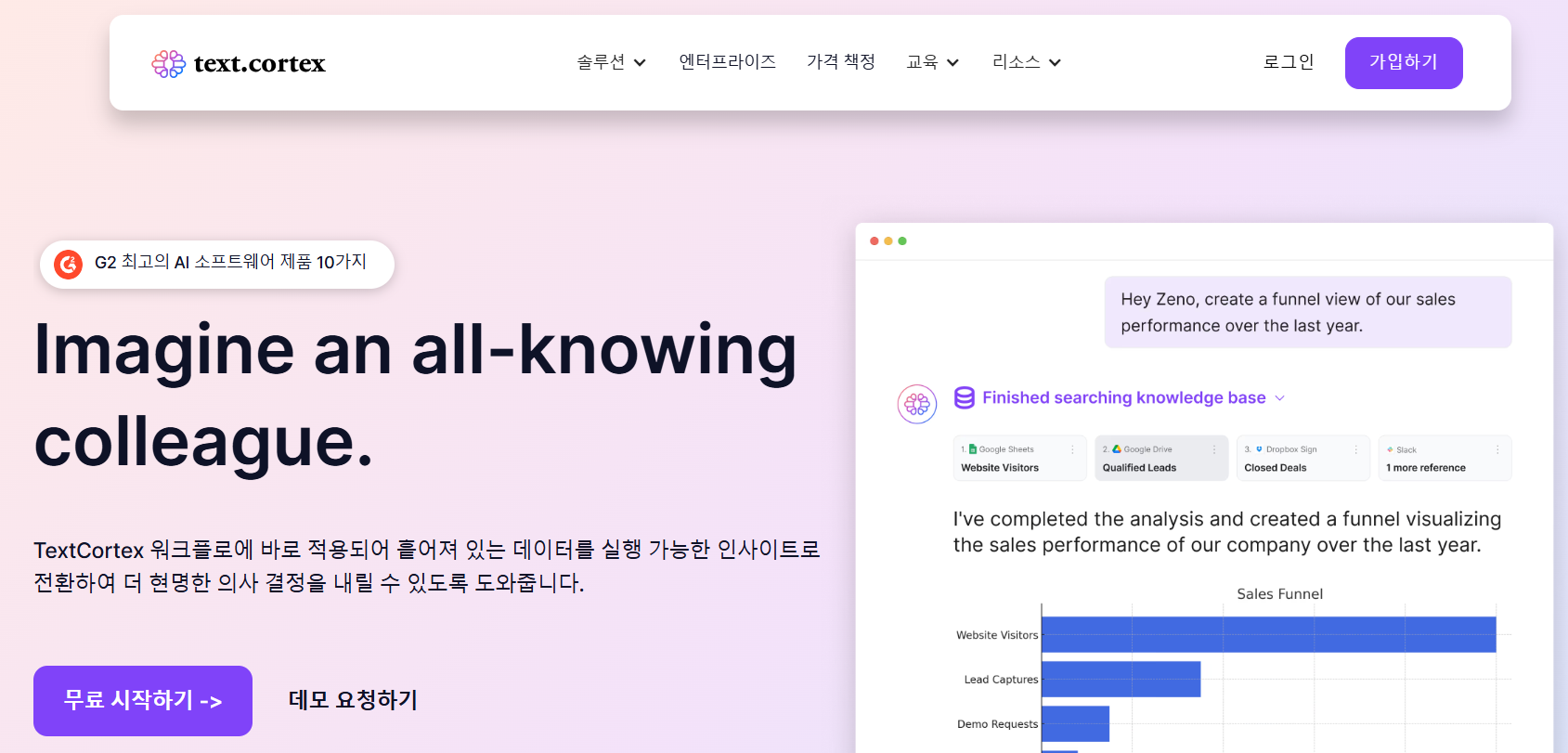Screen dimensions: 1568x753
Task: Click the G2 red logo badge icon
Action: [x=68, y=265]
